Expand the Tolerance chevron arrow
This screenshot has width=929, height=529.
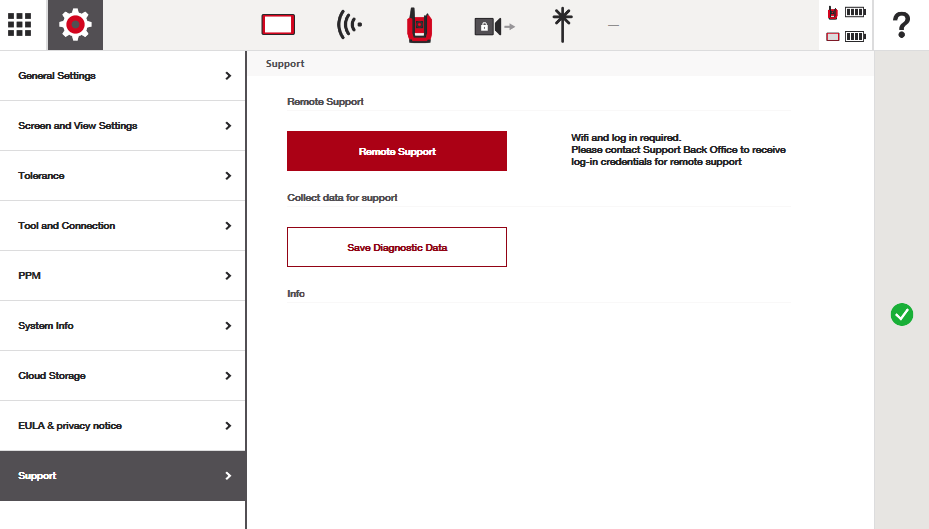[x=228, y=176]
